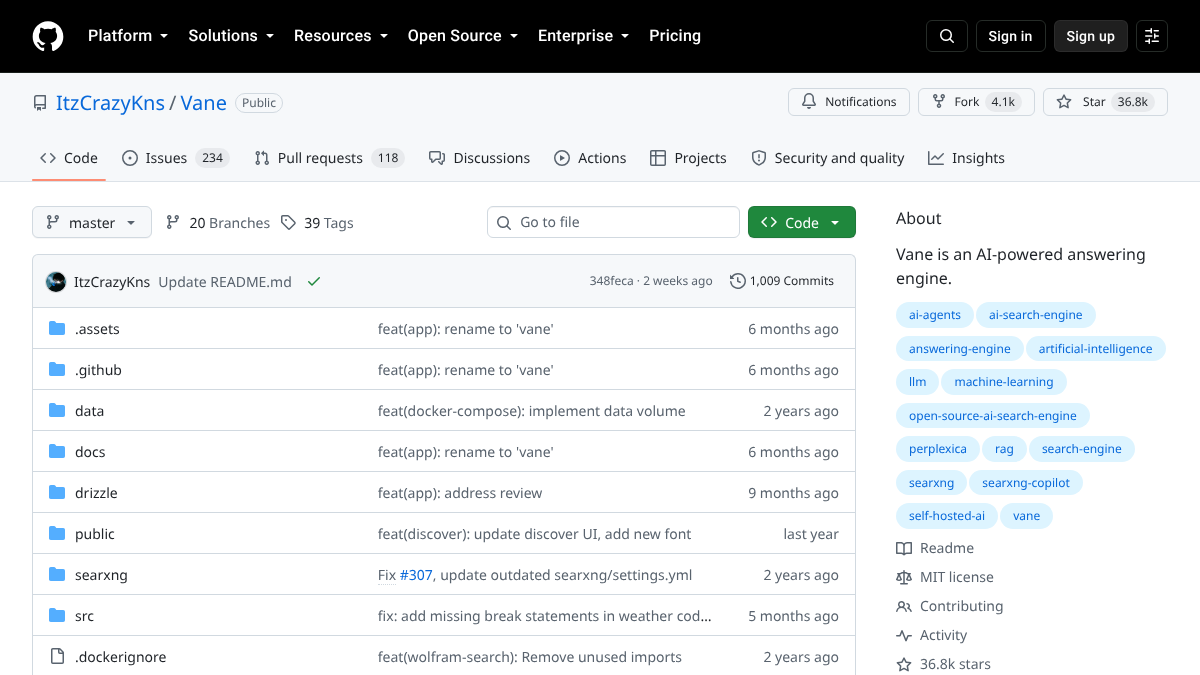Viewport: 1200px width, 675px height.
Task: Click the folder icon for .assets
Action: [x=57, y=329]
